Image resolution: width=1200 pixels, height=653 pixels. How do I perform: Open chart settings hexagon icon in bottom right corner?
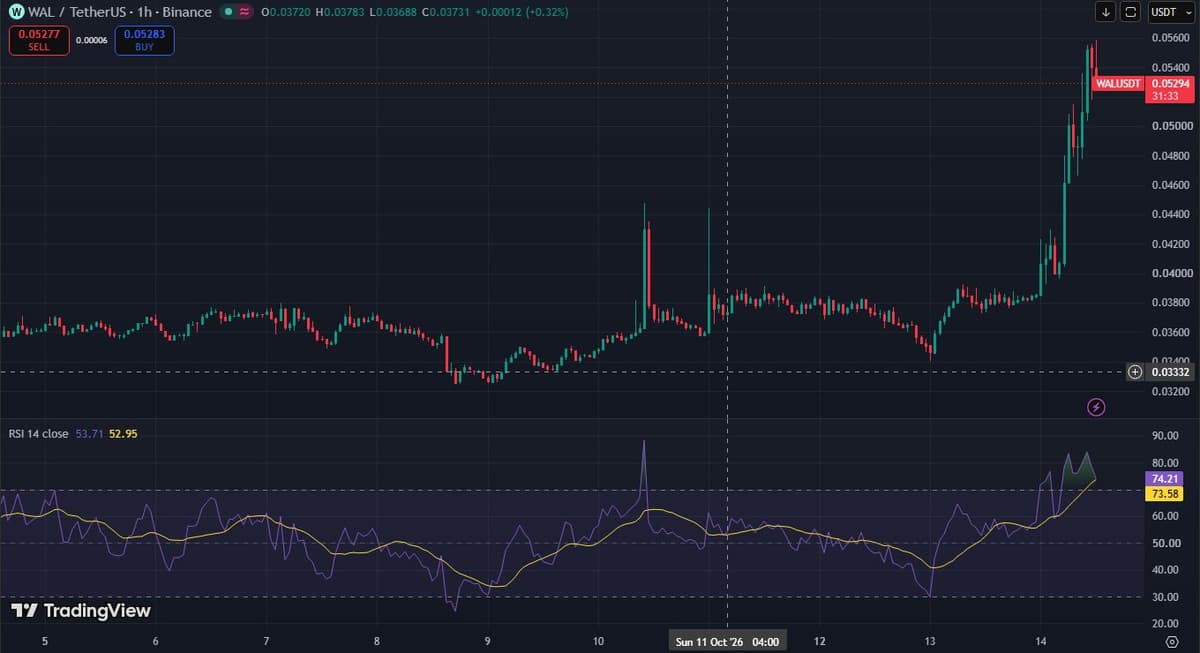[x=1172, y=640]
